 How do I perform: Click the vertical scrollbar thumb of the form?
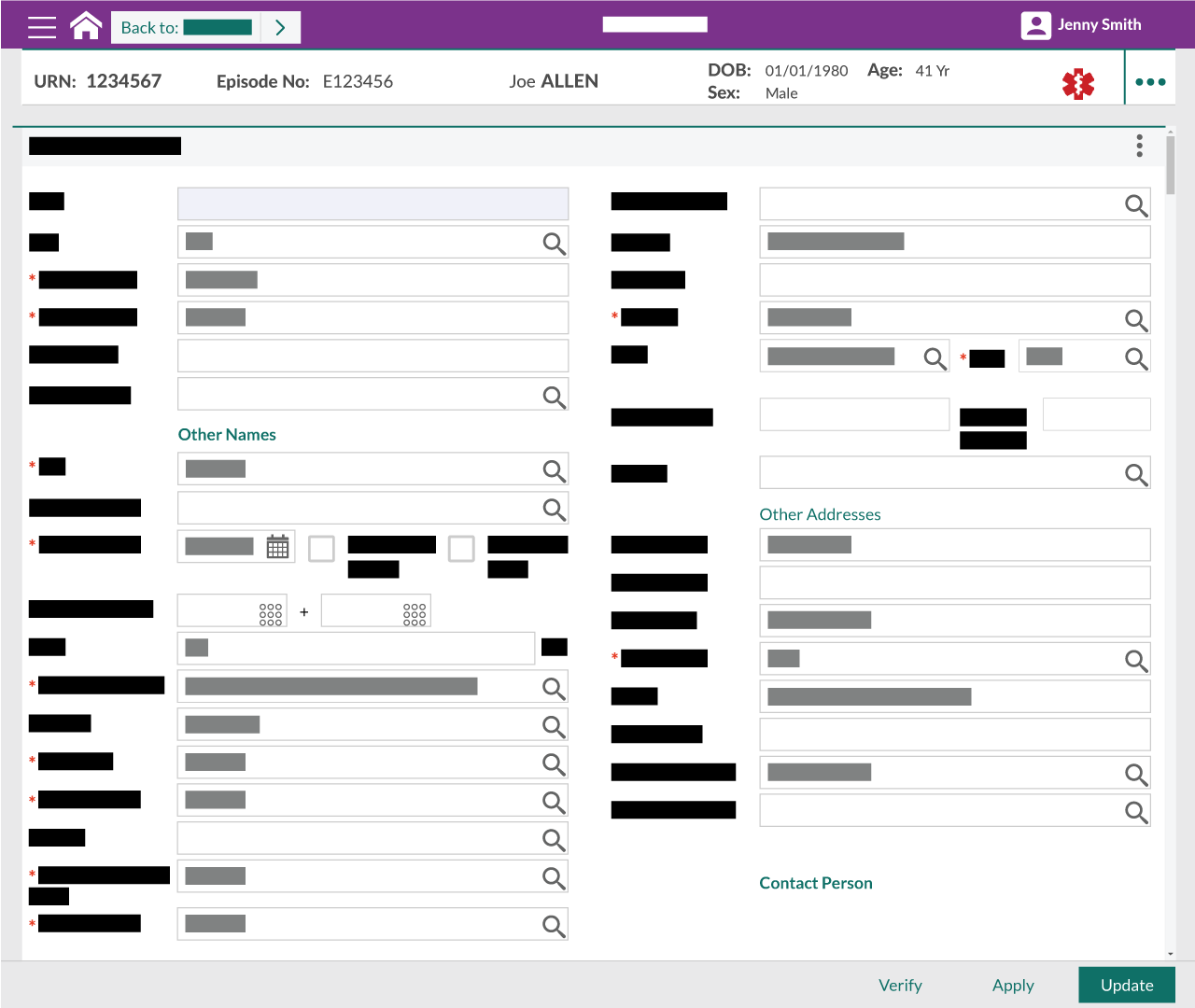(x=1171, y=164)
